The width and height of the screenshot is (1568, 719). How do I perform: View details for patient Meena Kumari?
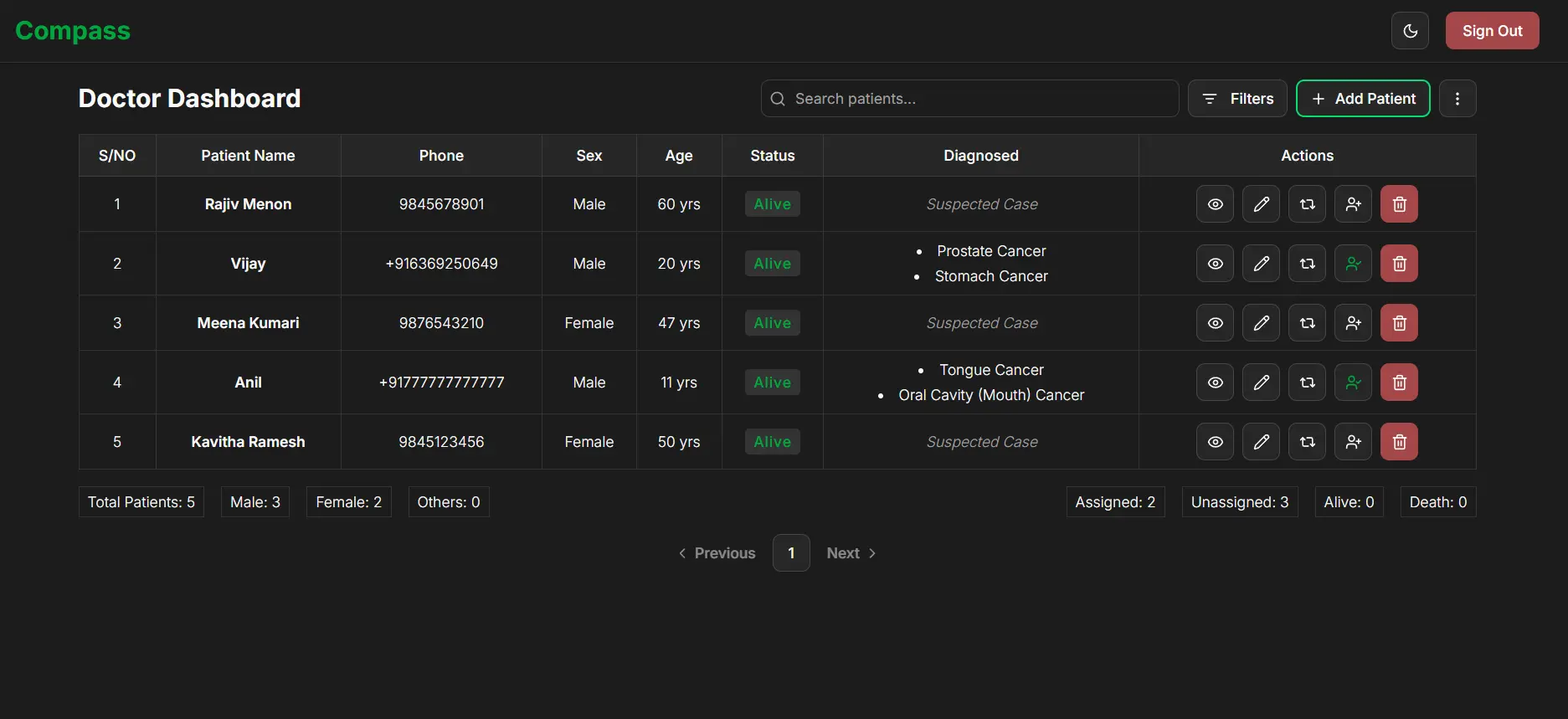pyautogui.click(x=1215, y=323)
